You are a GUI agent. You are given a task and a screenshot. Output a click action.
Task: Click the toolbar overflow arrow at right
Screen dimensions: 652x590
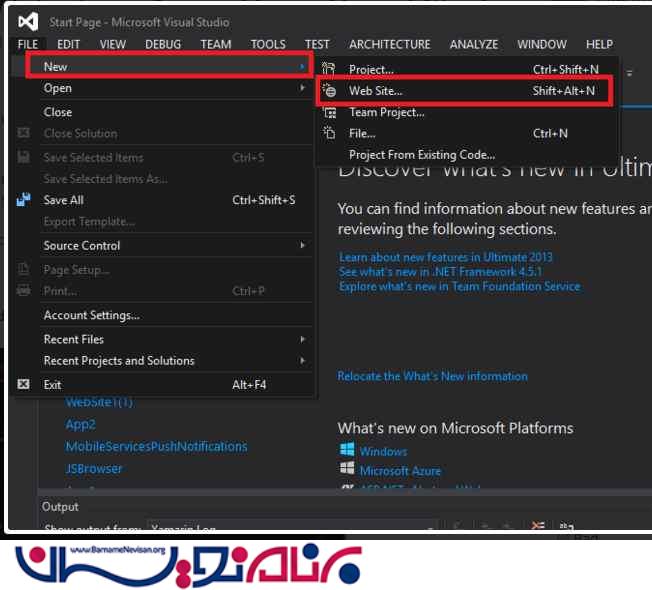[629, 74]
